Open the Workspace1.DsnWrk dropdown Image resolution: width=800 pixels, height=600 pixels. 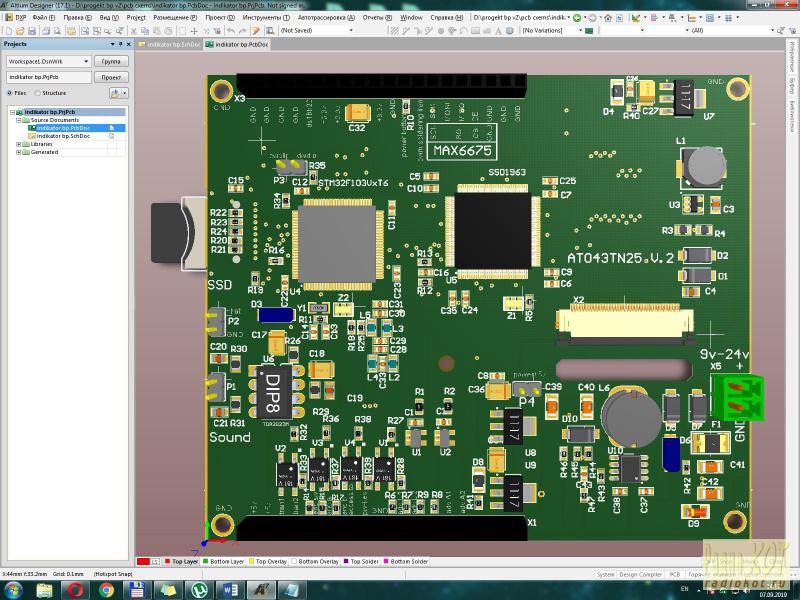86,61
